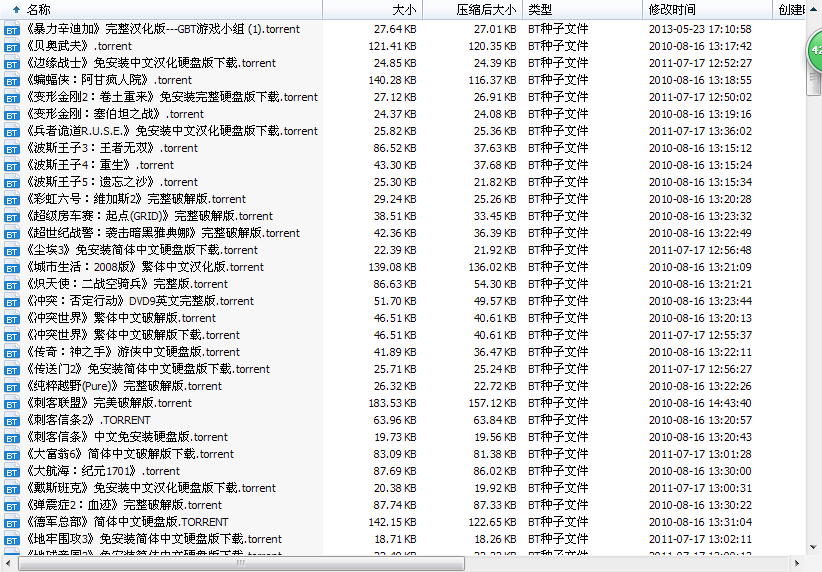Sort by the 大小 column header
The width and height of the screenshot is (822, 572).
coord(372,9)
